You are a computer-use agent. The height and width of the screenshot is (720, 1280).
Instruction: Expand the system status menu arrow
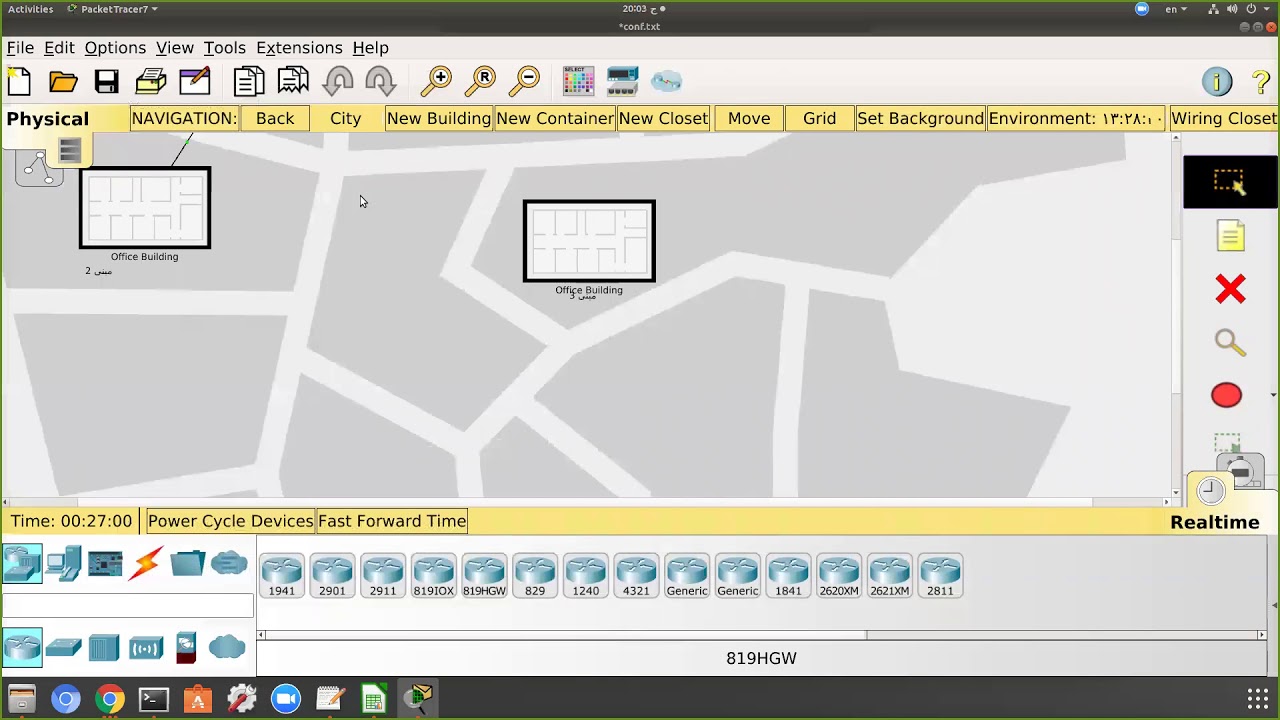point(1267,9)
